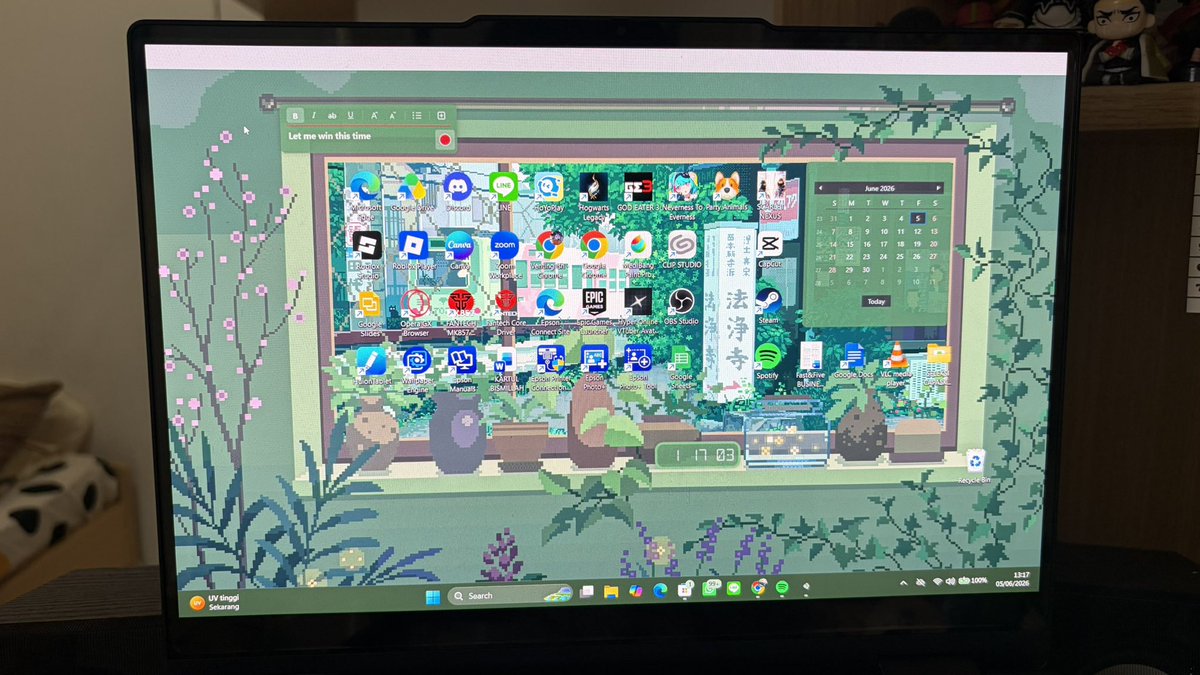Toggle underline in the sticky note
This screenshot has height=675, width=1200.
[351, 116]
